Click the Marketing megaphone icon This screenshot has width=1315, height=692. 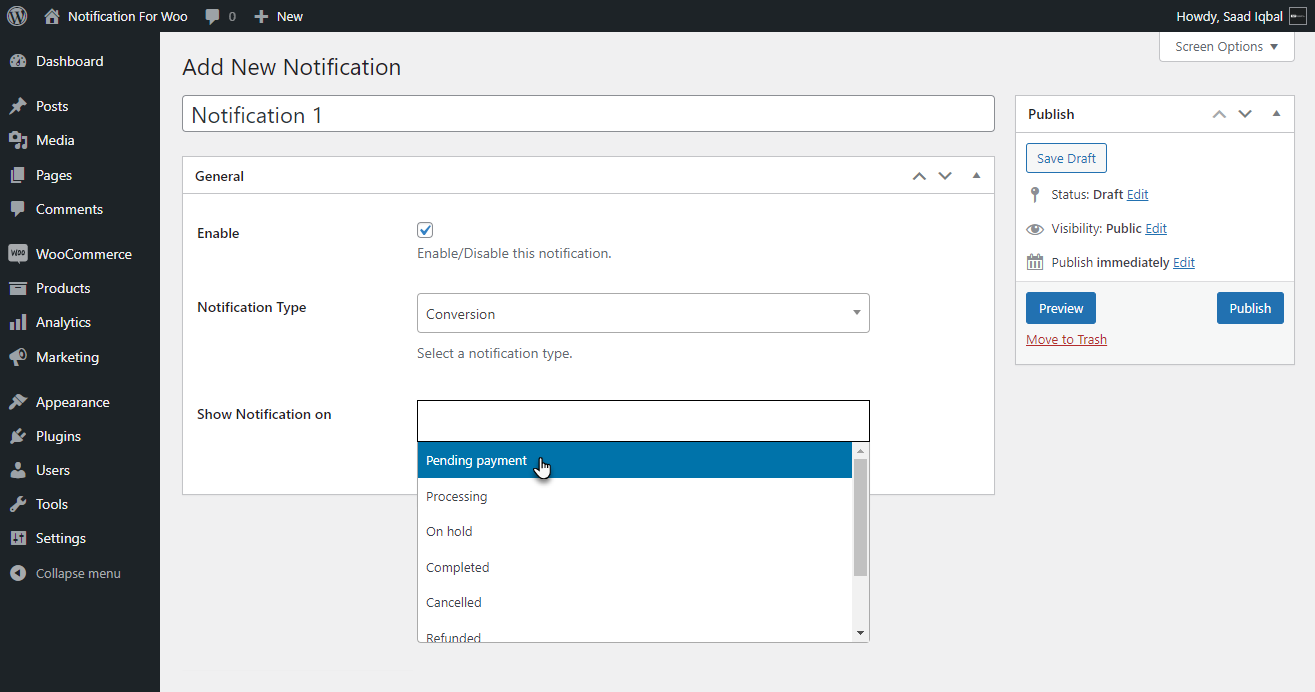click(18, 357)
